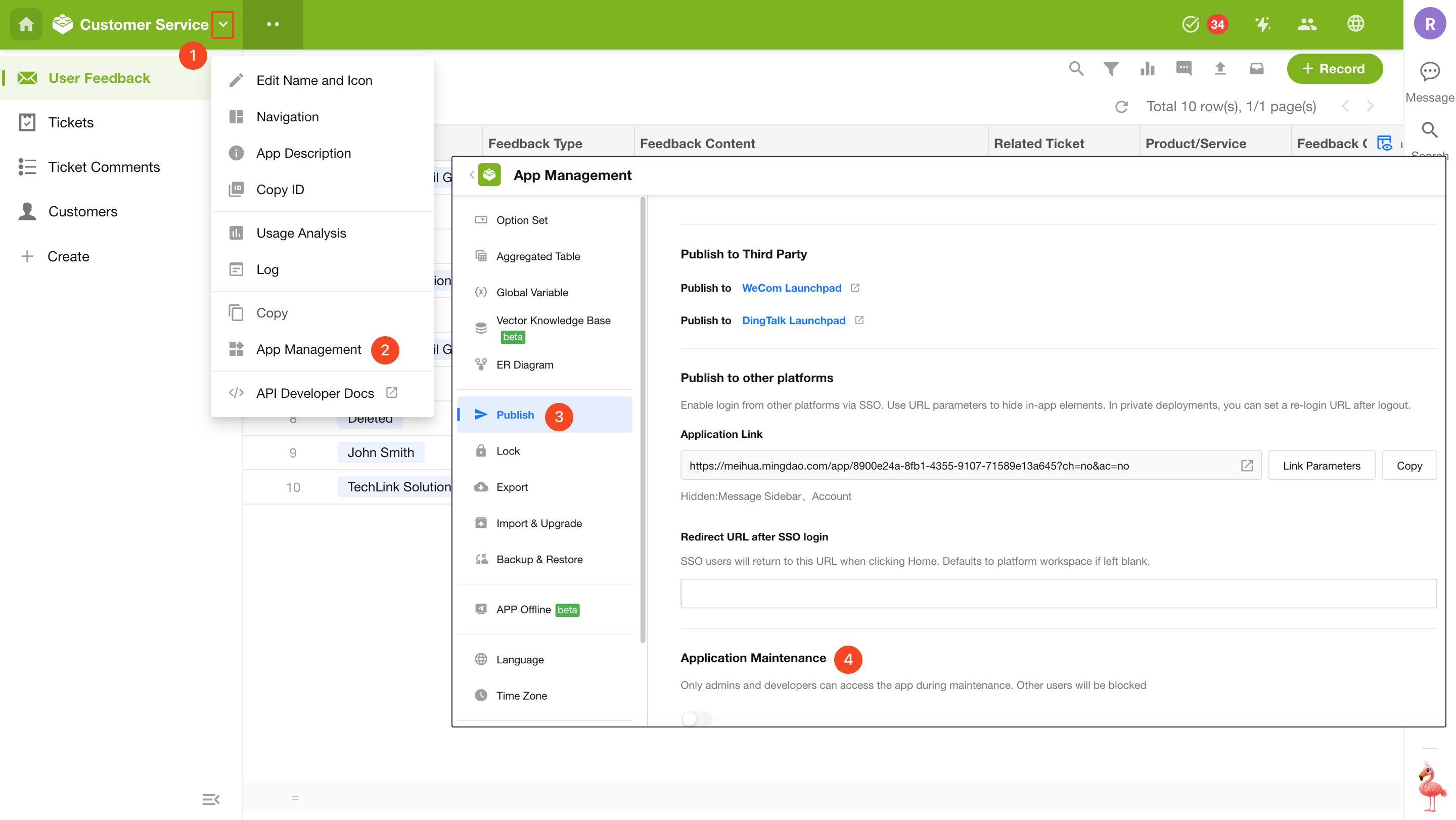Screen dimensions: 1456x820
Task: Expand the Customer Service app dropdown arrow
Action: click(222, 24)
